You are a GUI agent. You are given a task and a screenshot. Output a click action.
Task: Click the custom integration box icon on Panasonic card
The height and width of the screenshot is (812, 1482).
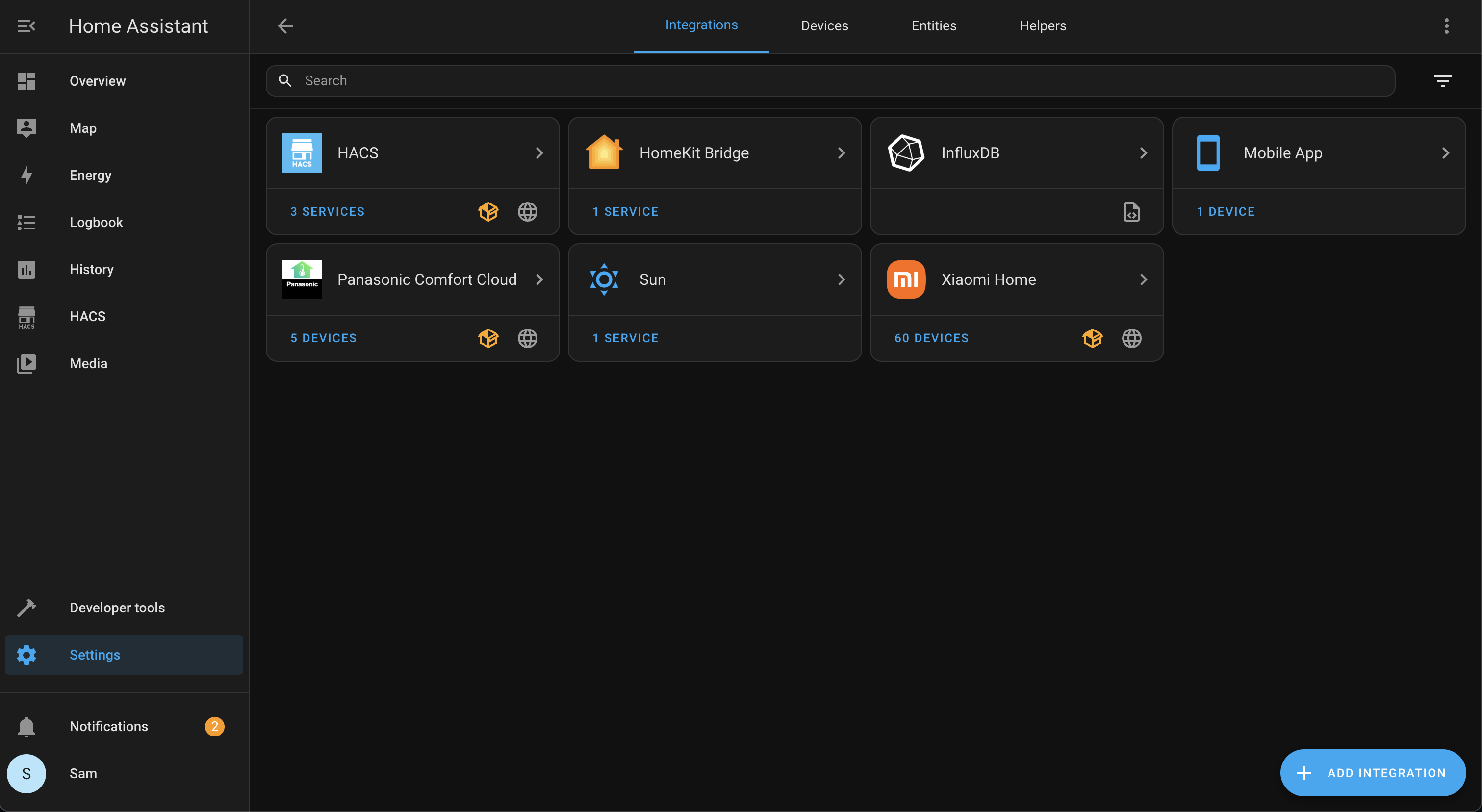pyautogui.click(x=488, y=338)
